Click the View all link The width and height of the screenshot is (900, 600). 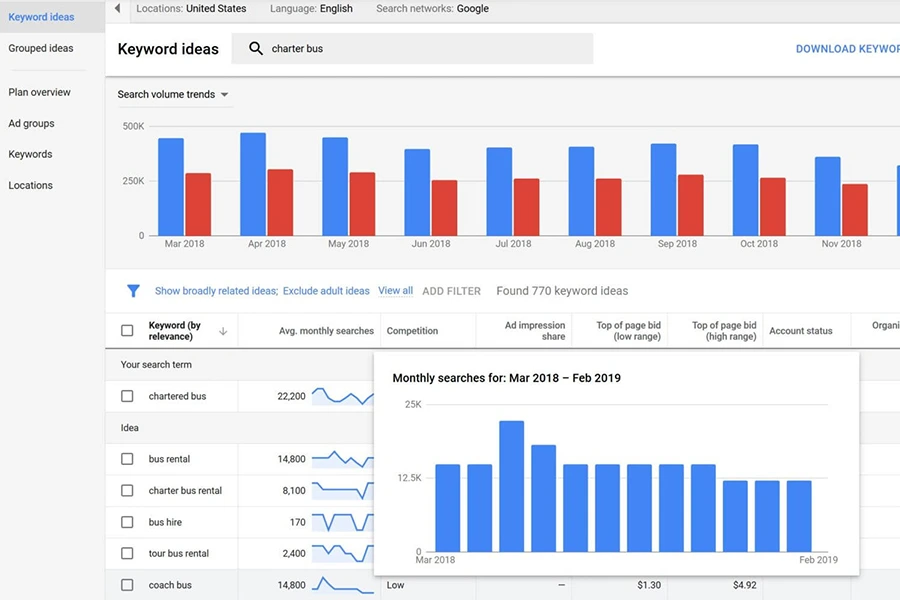(395, 291)
